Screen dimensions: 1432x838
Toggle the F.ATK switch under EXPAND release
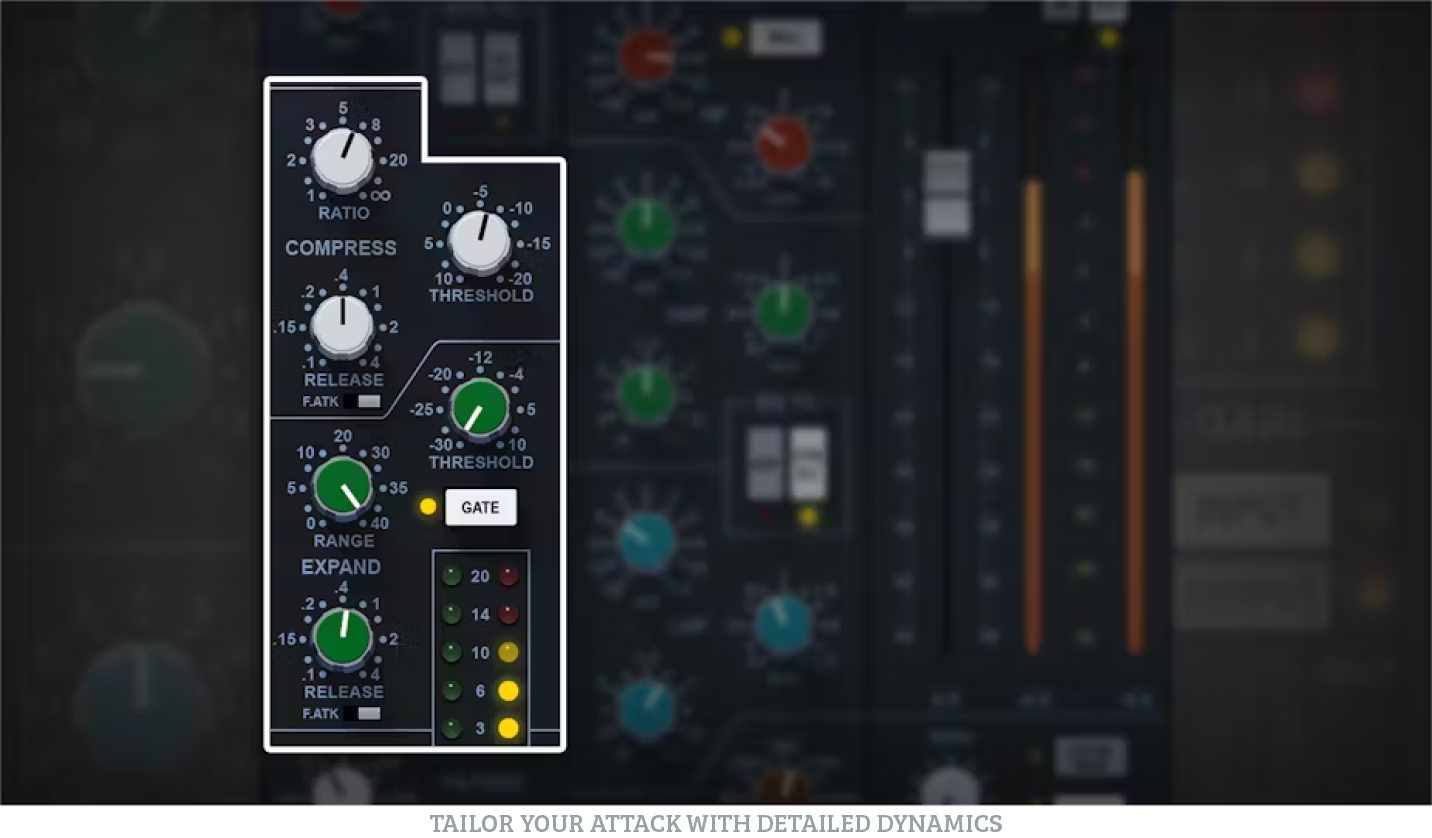(361, 714)
